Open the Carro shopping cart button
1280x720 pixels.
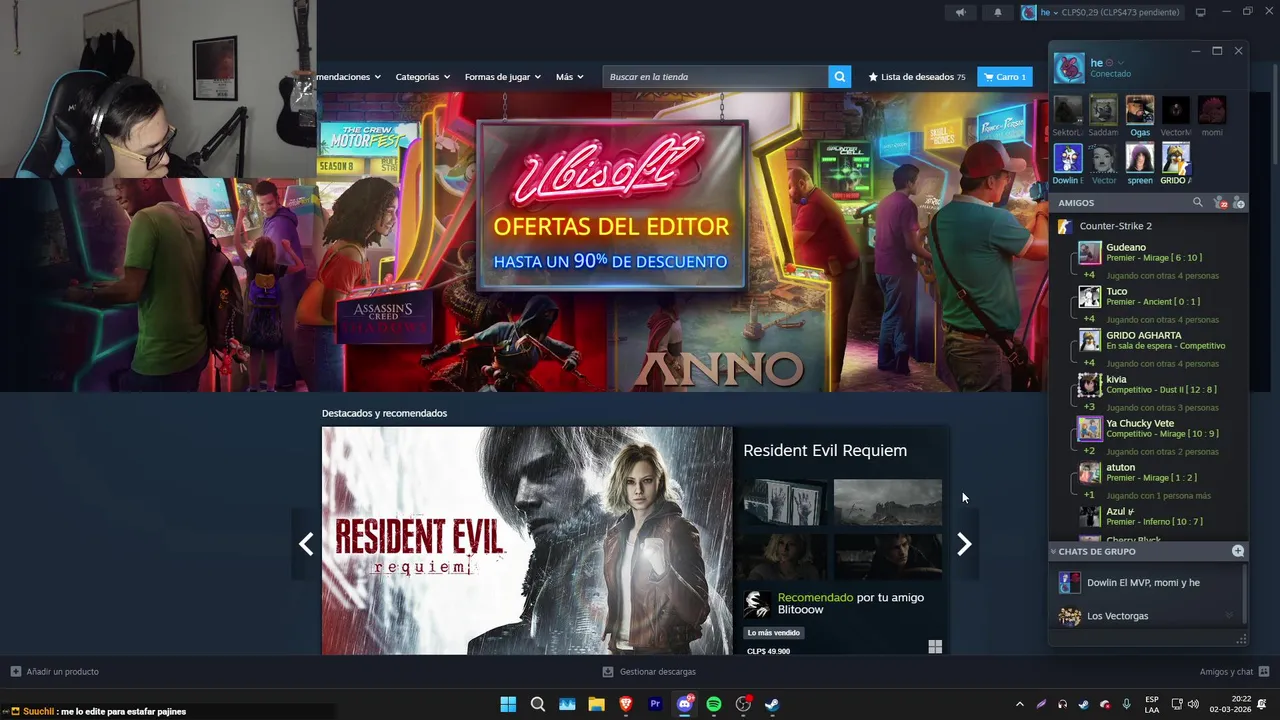pos(1005,77)
